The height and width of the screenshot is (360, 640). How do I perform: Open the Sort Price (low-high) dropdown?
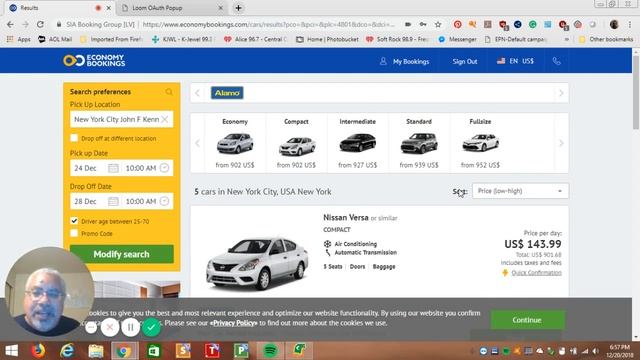pyautogui.click(x=520, y=191)
